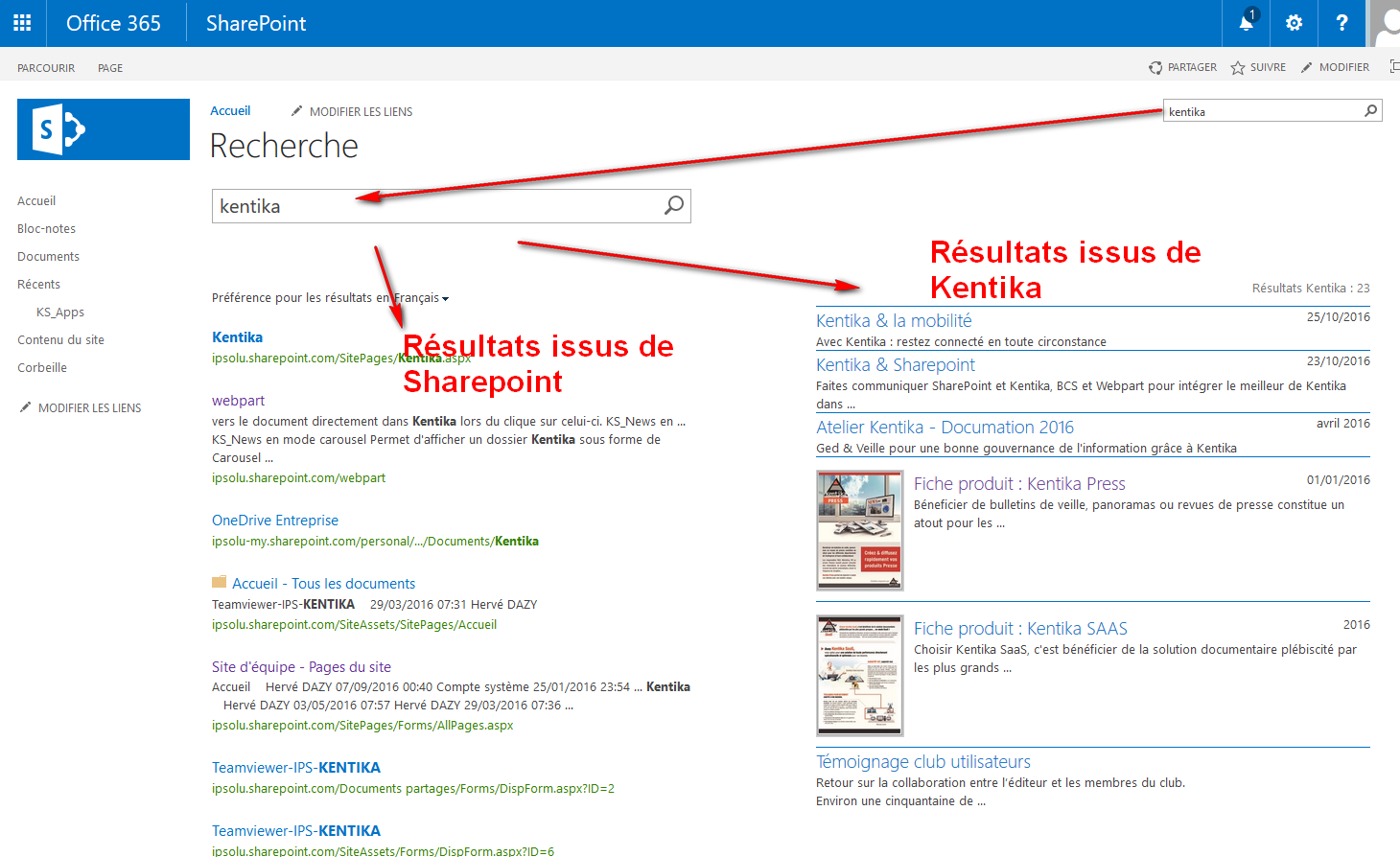The height and width of the screenshot is (857, 1400).
Task: Click Office 365 header link
Action: tap(113, 23)
